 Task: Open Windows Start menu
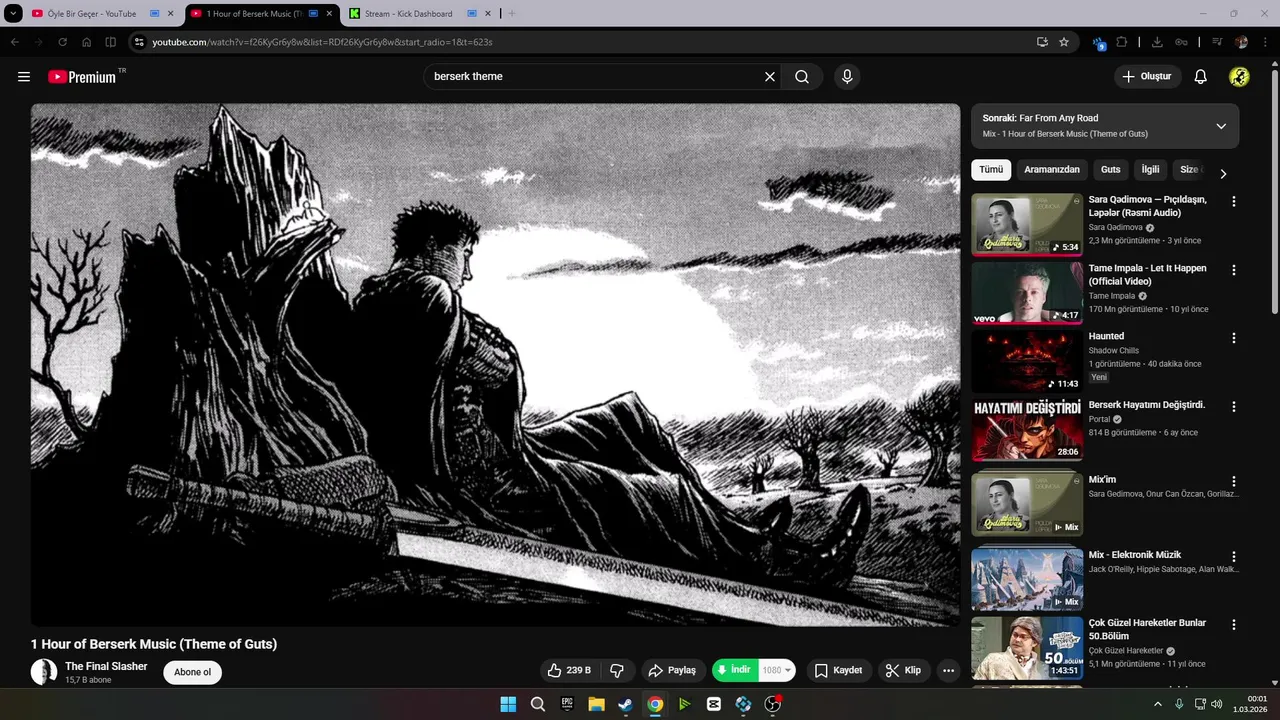[508, 704]
